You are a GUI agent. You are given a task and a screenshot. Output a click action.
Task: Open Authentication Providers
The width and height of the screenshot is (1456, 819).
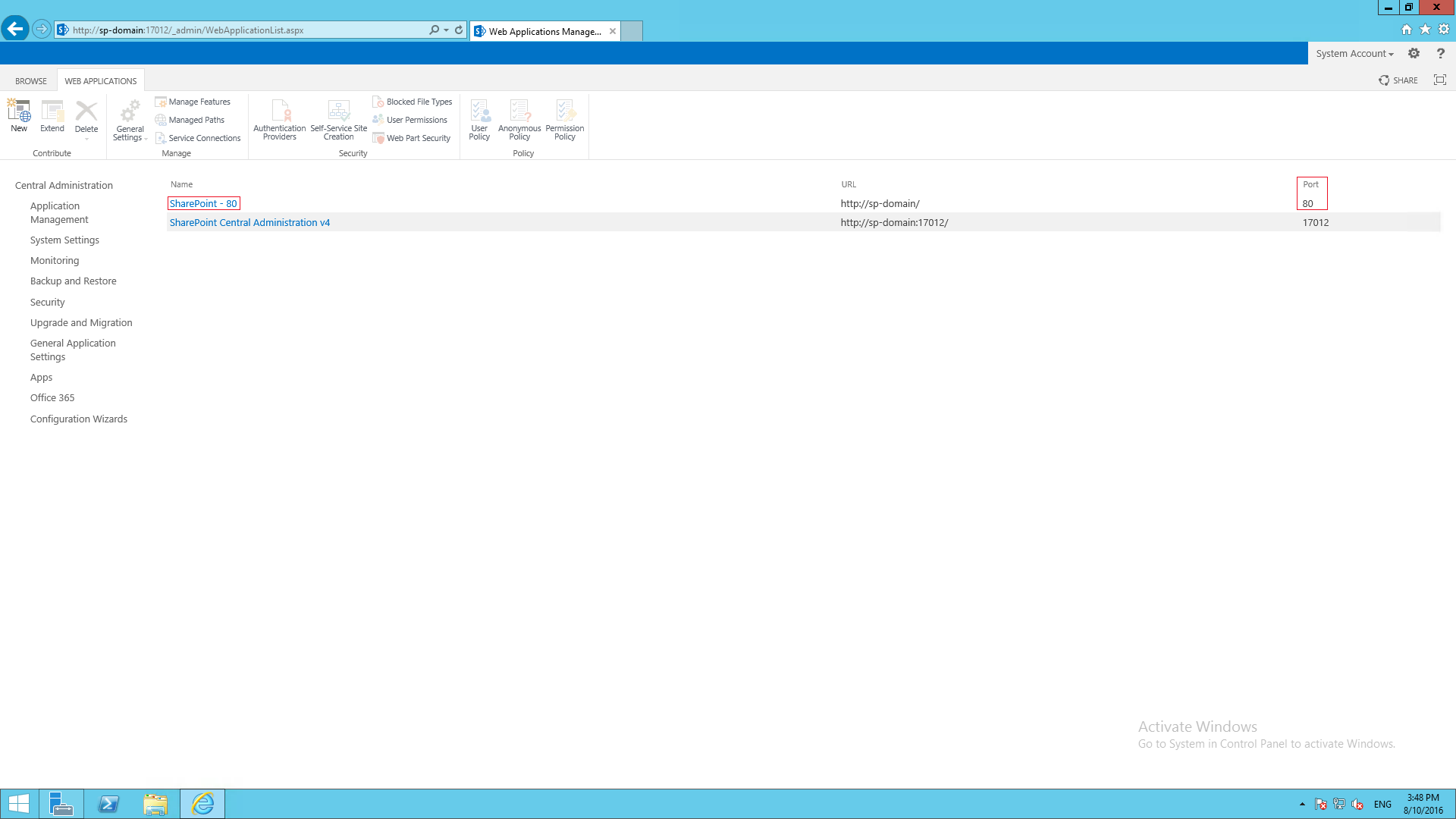point(280,120)
